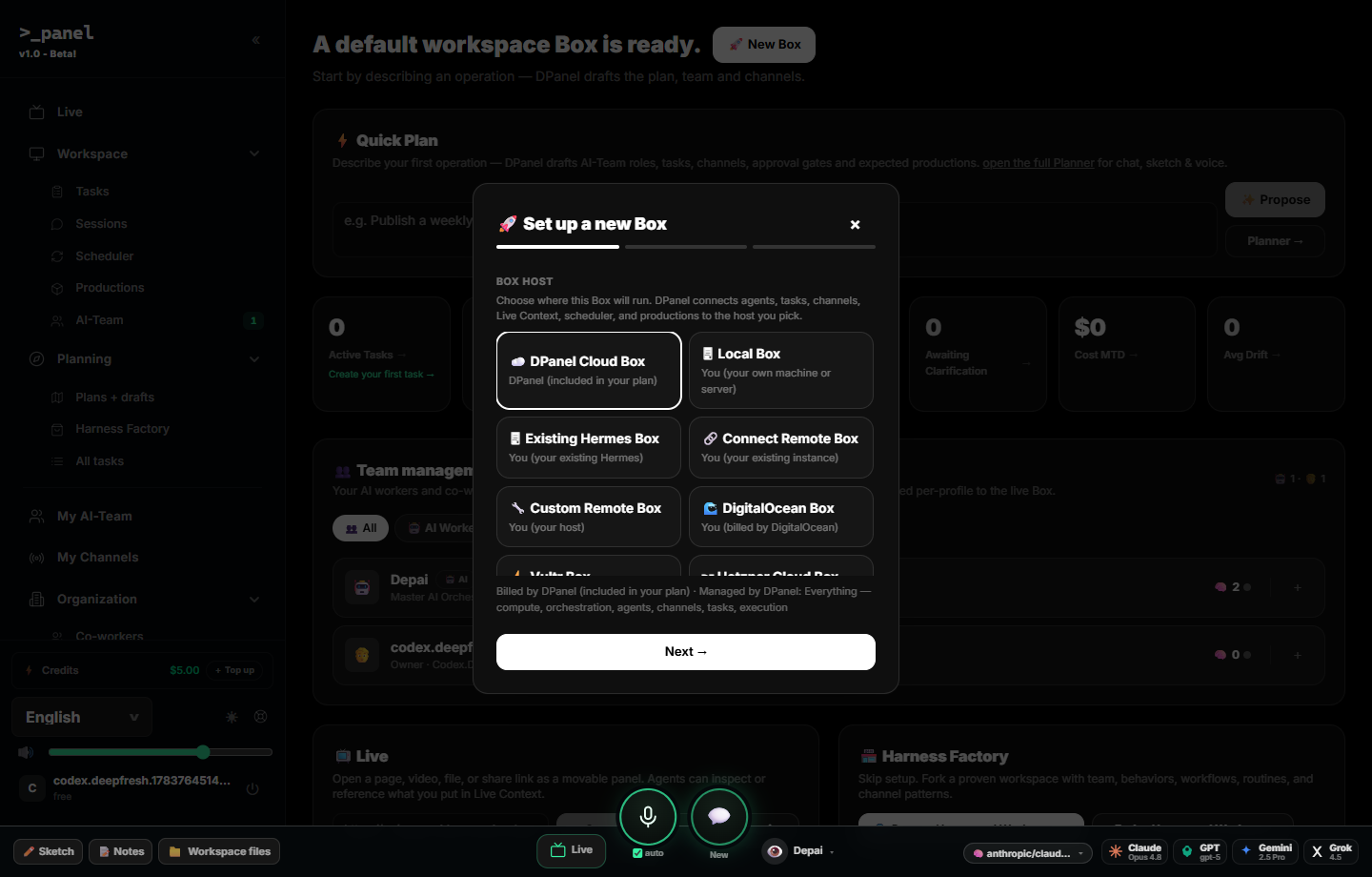Select the Gemini 2.5 Pro model chip
Image resolution: width=1372 pixels, height=877 pixels.
(1265, 851)
